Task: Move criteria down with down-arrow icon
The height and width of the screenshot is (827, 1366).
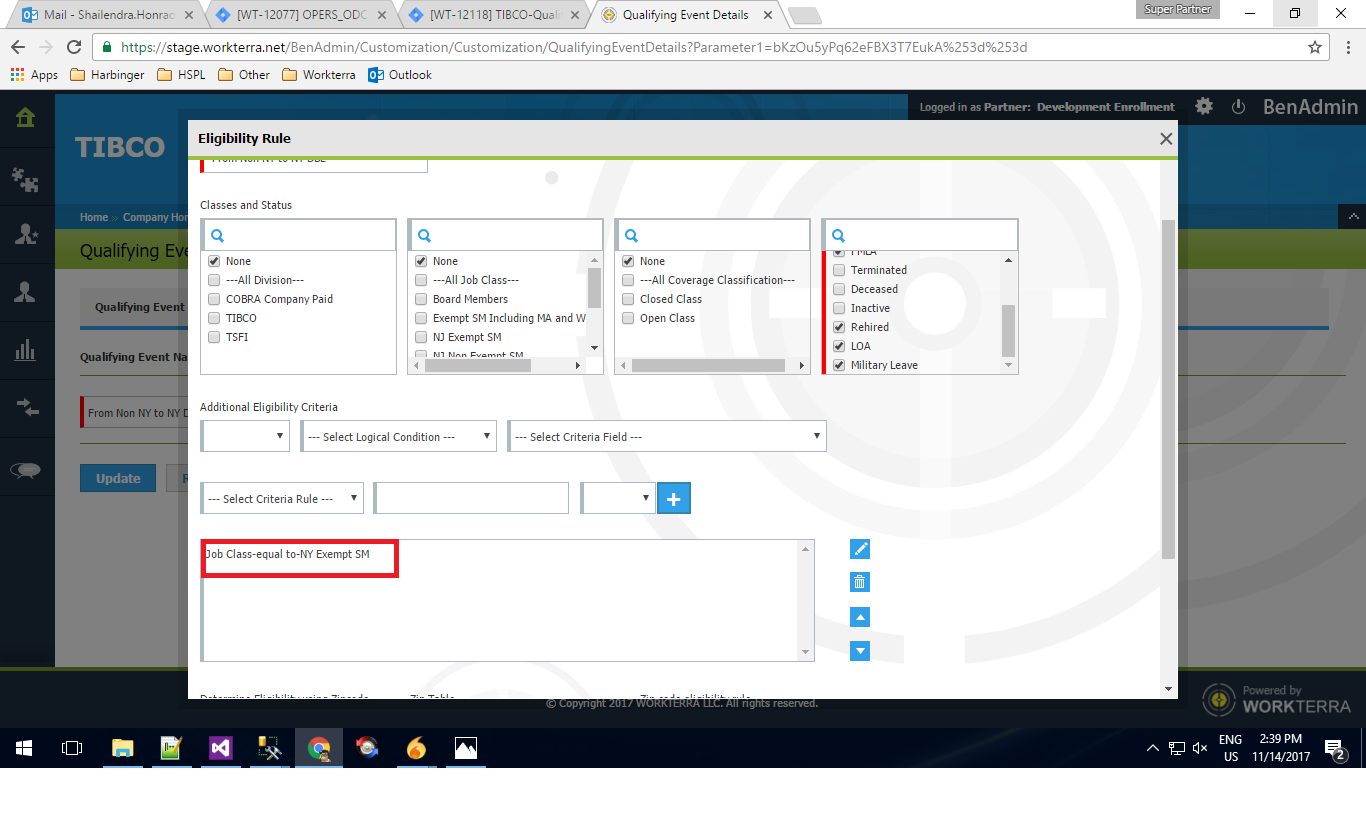Action: pyautogui.click(x=859, y=651)
